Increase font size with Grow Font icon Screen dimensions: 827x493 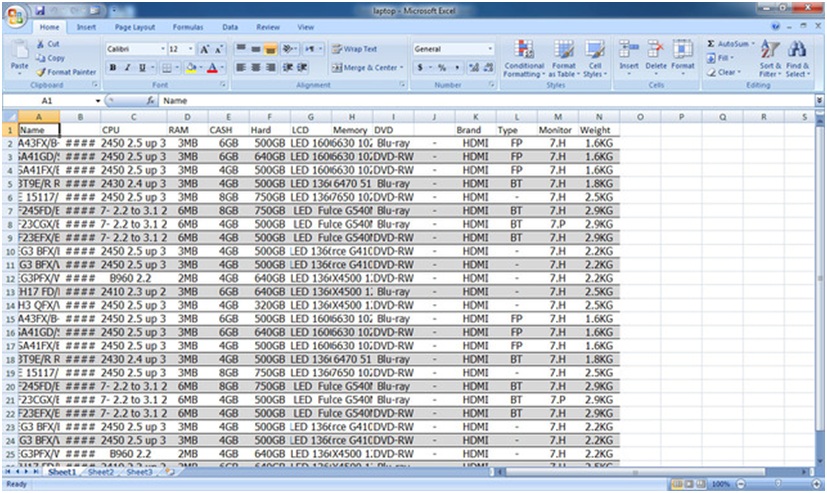[205, 49]
